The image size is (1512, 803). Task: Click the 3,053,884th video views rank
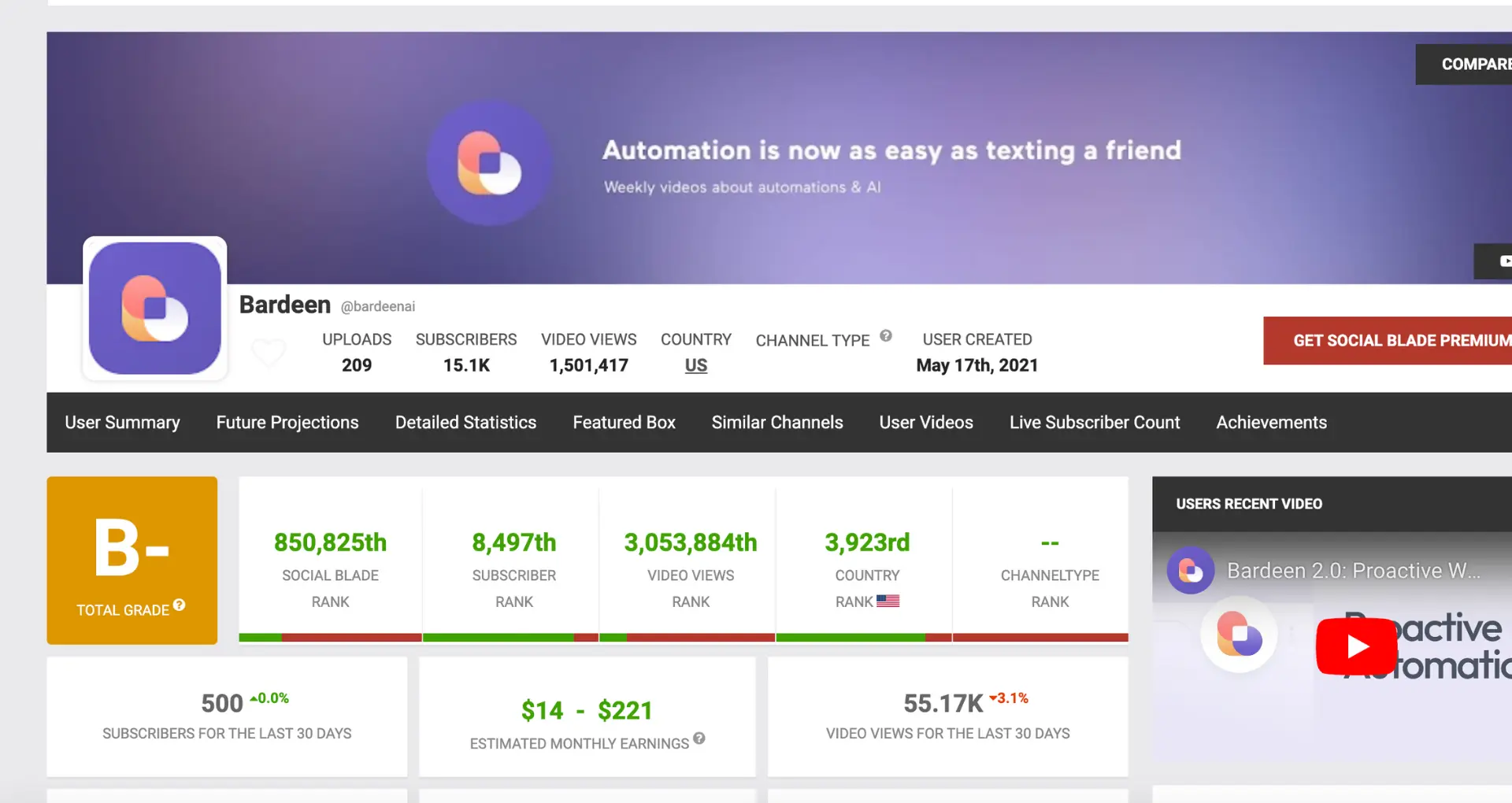point(691,542)
